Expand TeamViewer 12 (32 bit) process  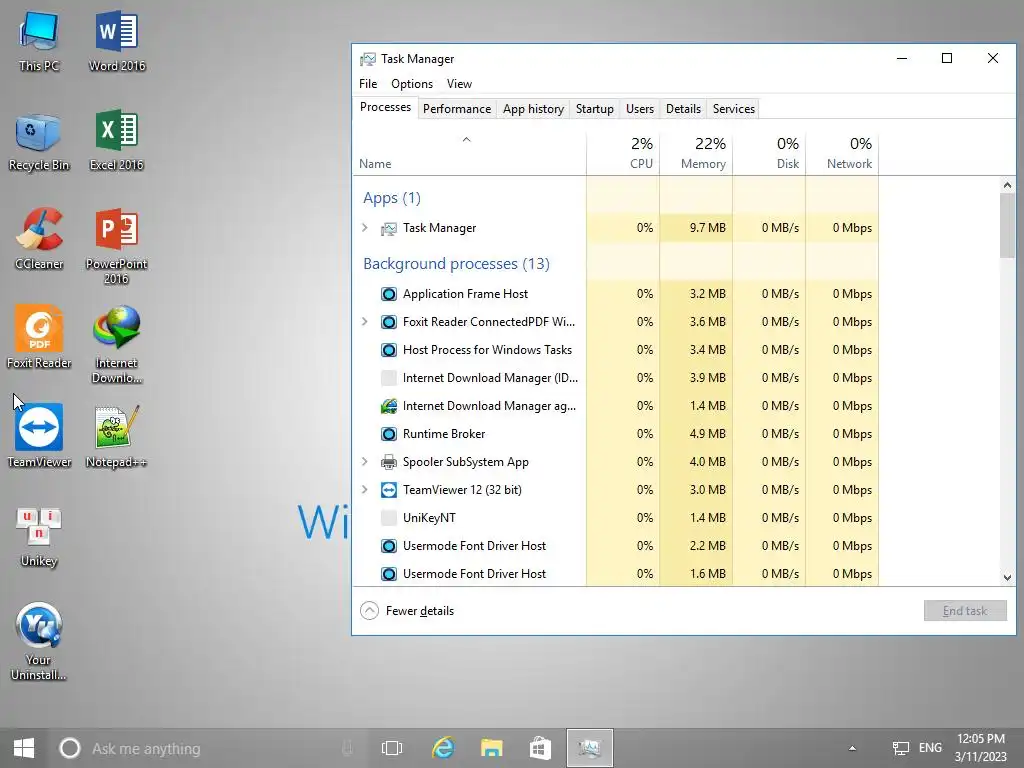pyautogui.click(x=365, y=490)
